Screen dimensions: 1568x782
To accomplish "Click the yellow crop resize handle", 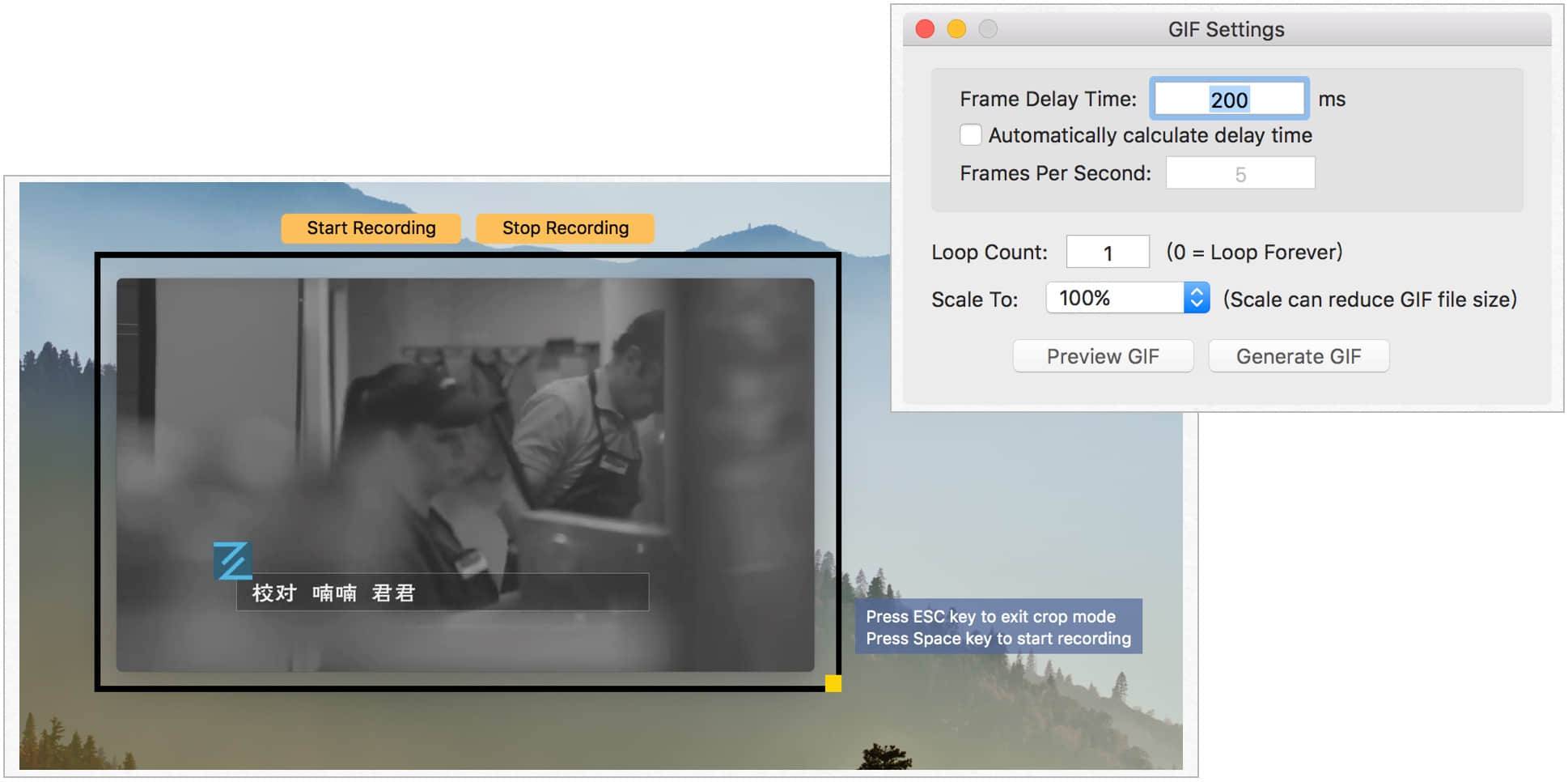I will pyautogui.click(x=833, y=684).
